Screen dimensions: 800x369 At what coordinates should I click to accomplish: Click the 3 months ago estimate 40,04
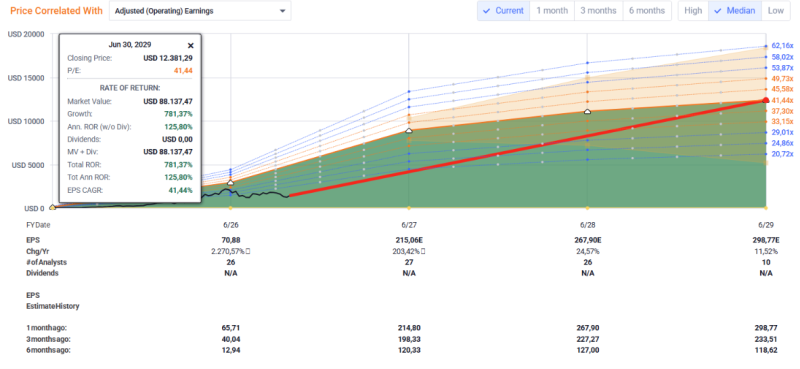[x=230, y=339]
